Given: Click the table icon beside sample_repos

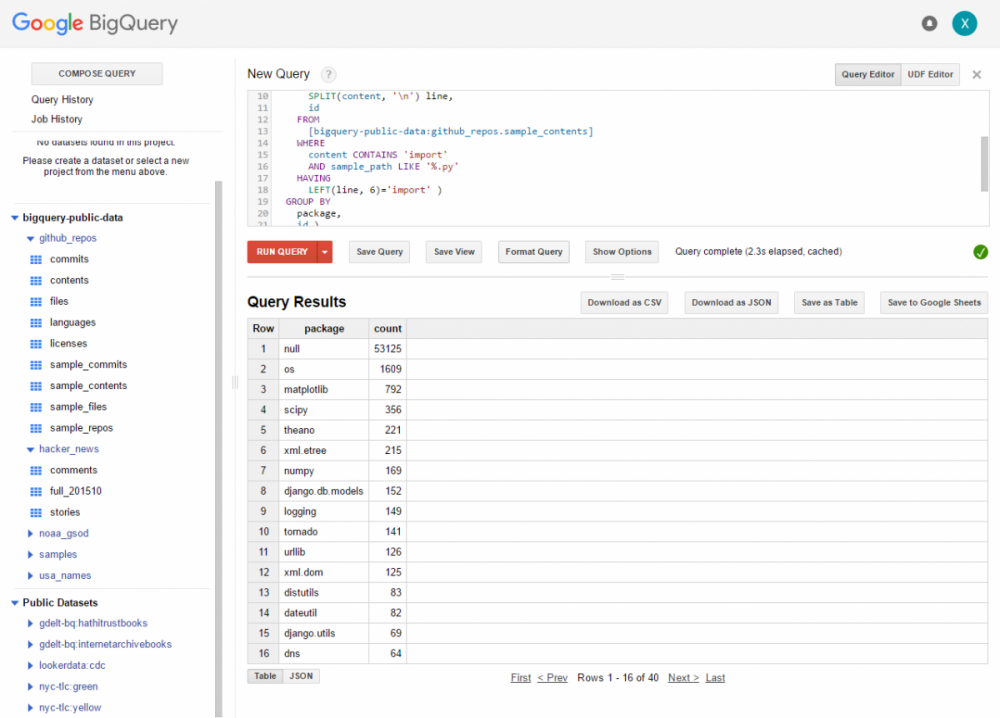Looking at the screenshot, I should [x=36, y=428].
